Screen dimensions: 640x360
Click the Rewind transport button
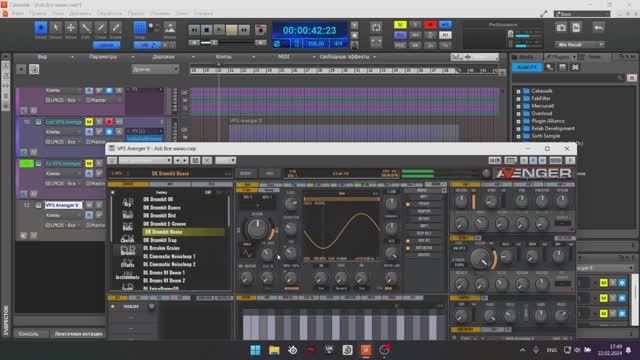point(194,30)
